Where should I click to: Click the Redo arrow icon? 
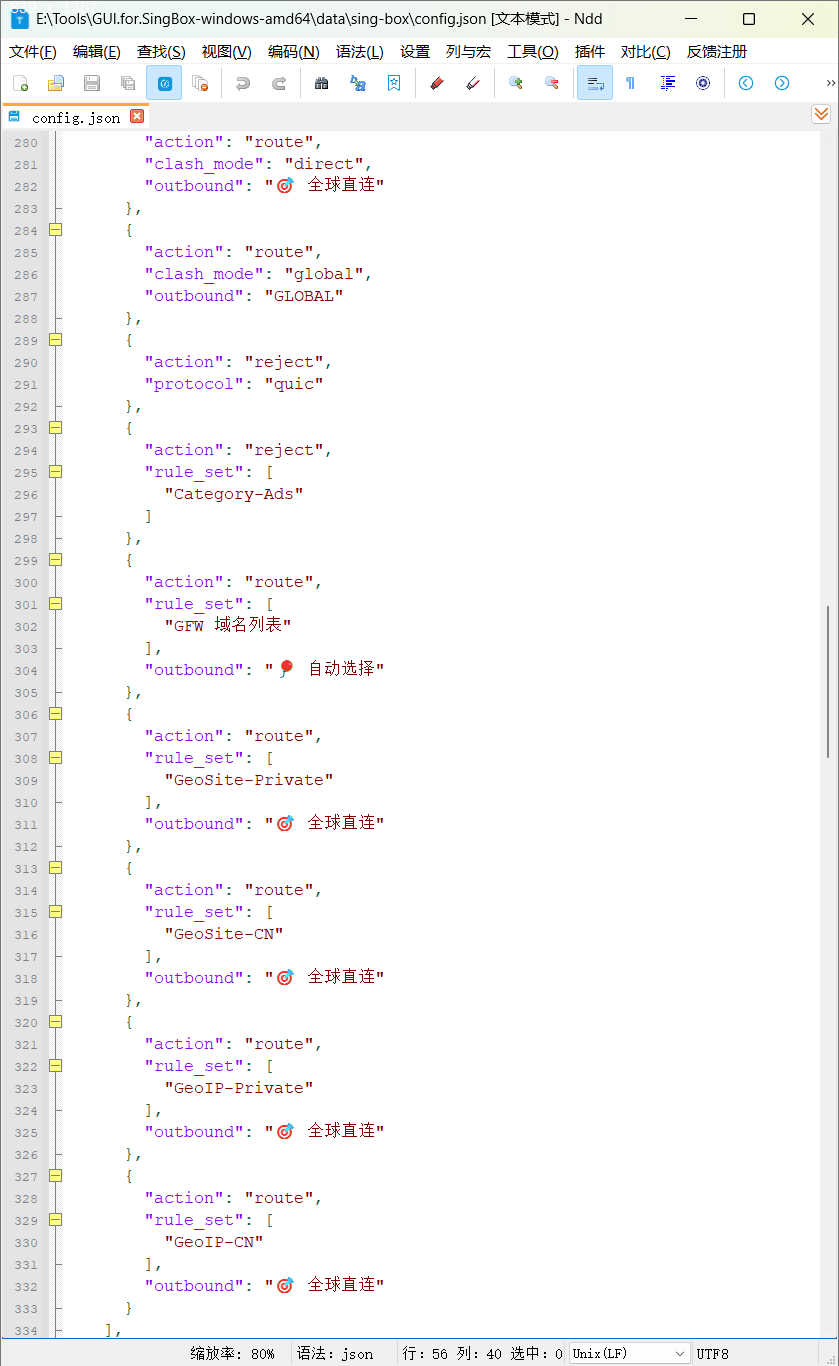point(279,83)
